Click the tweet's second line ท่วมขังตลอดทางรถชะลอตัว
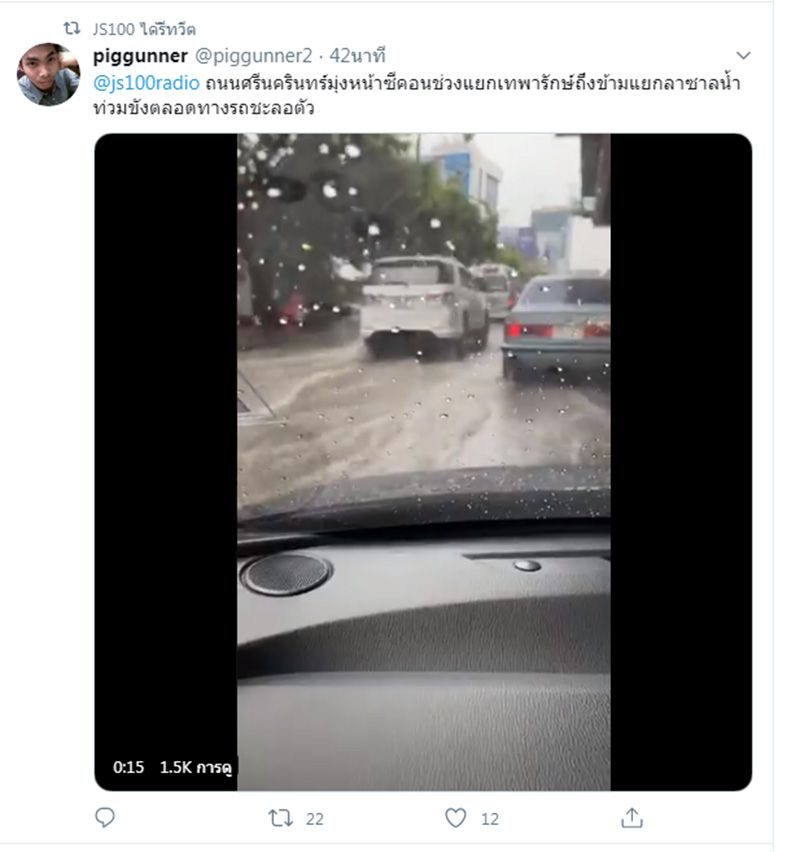Screen dimensions: 800x852 [203, 108]
